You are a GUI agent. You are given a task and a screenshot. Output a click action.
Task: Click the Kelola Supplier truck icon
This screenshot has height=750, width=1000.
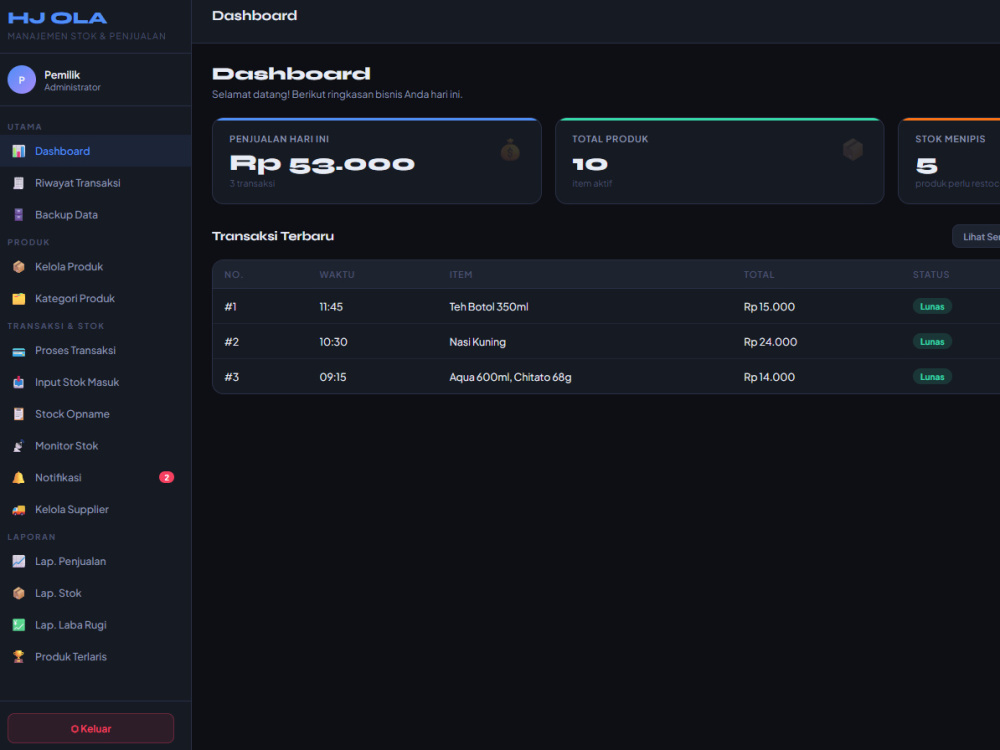click(18, 510)
